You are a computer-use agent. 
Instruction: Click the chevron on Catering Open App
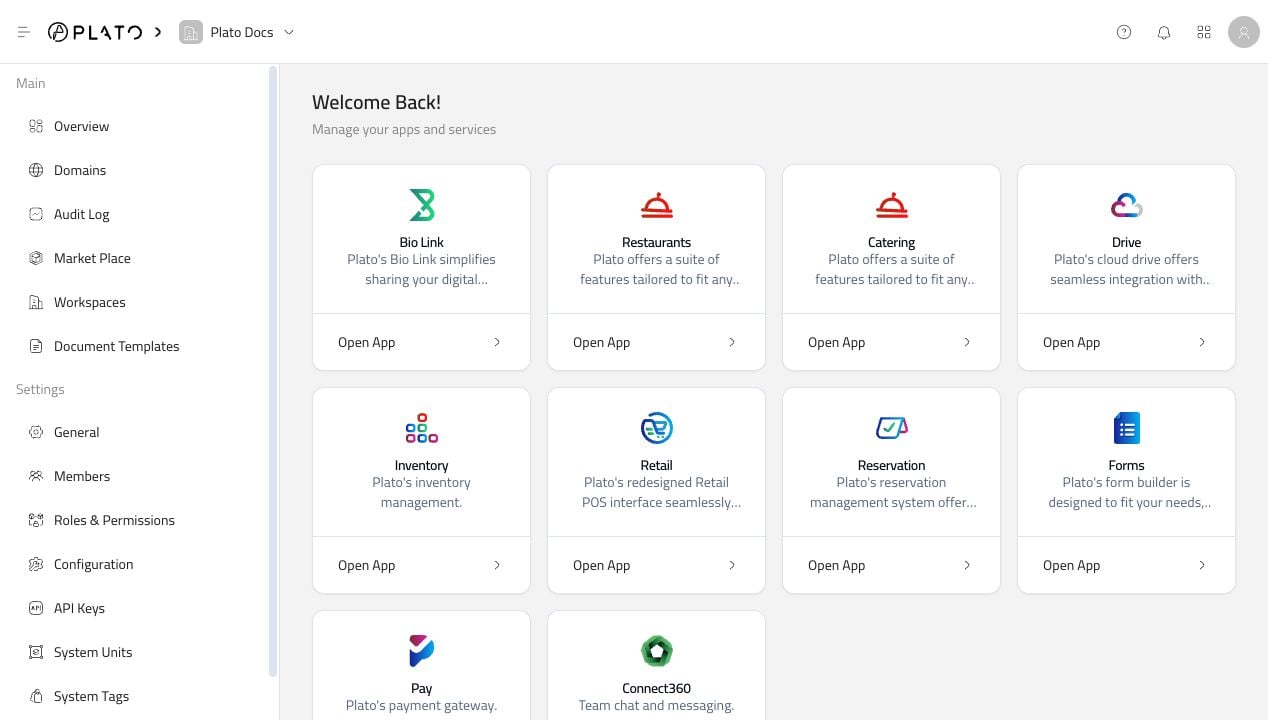967,342
